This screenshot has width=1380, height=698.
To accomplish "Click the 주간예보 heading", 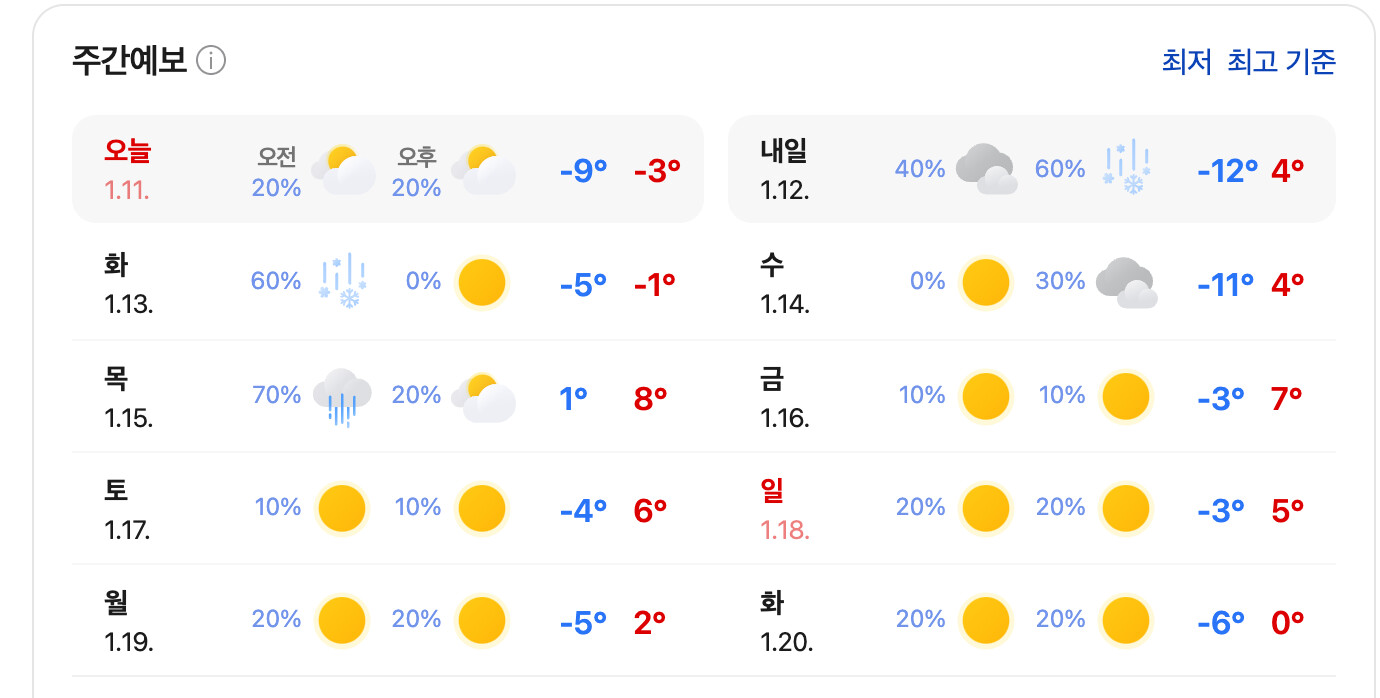I will 130,61.
